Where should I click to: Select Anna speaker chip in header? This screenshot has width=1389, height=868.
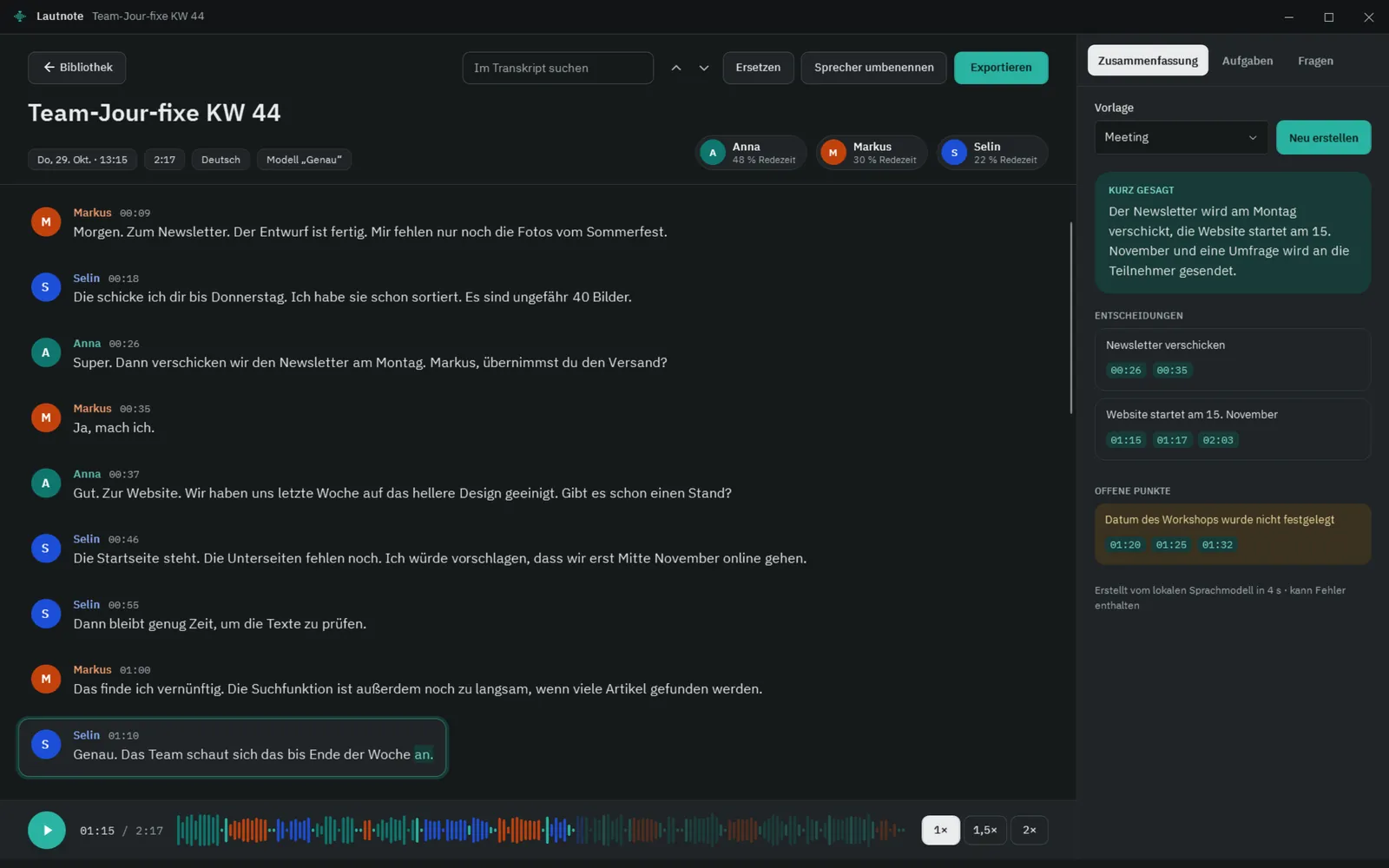tap(751, 153)
